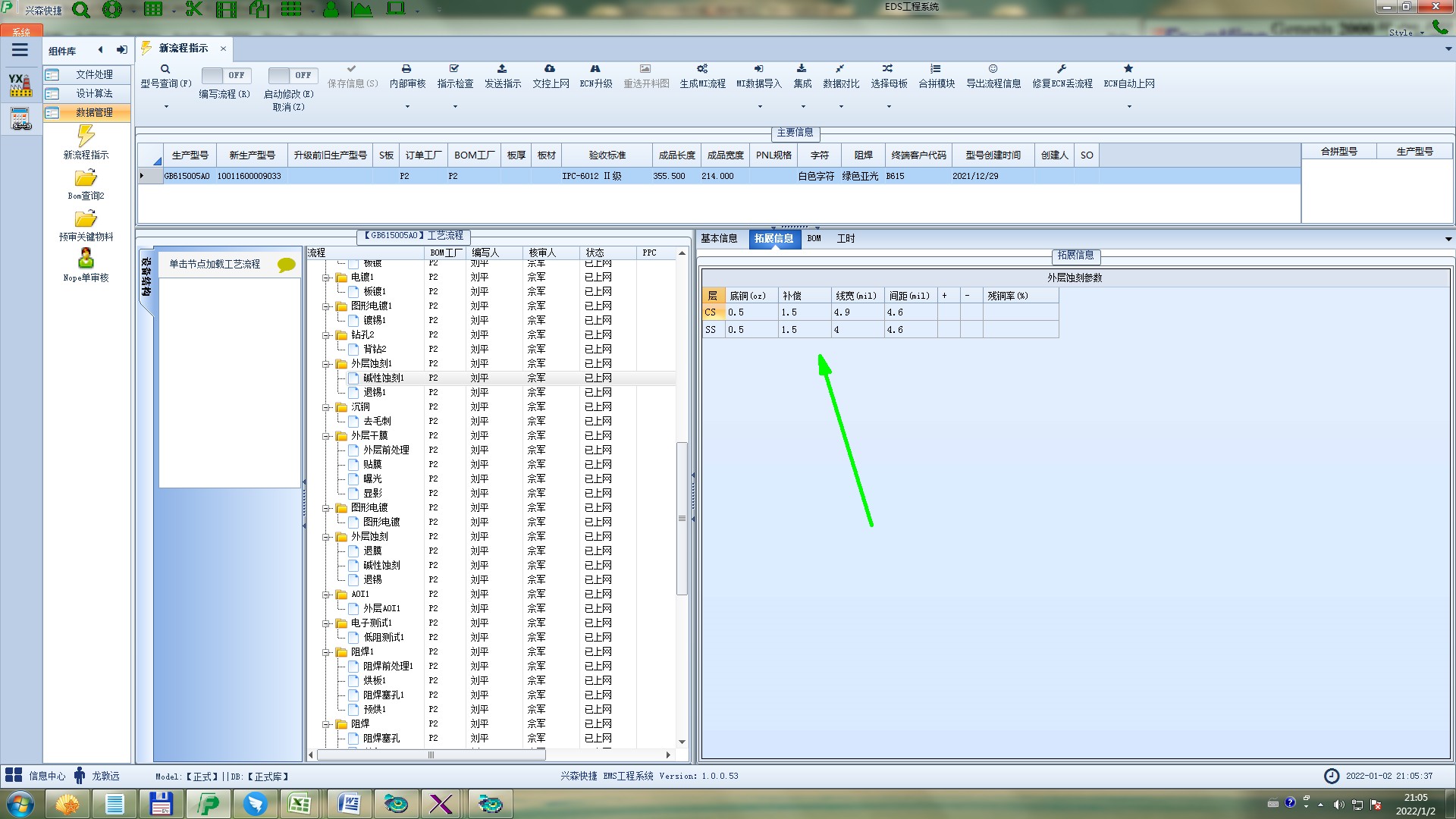Switch to the BOM tab

[x=814, y=238]
